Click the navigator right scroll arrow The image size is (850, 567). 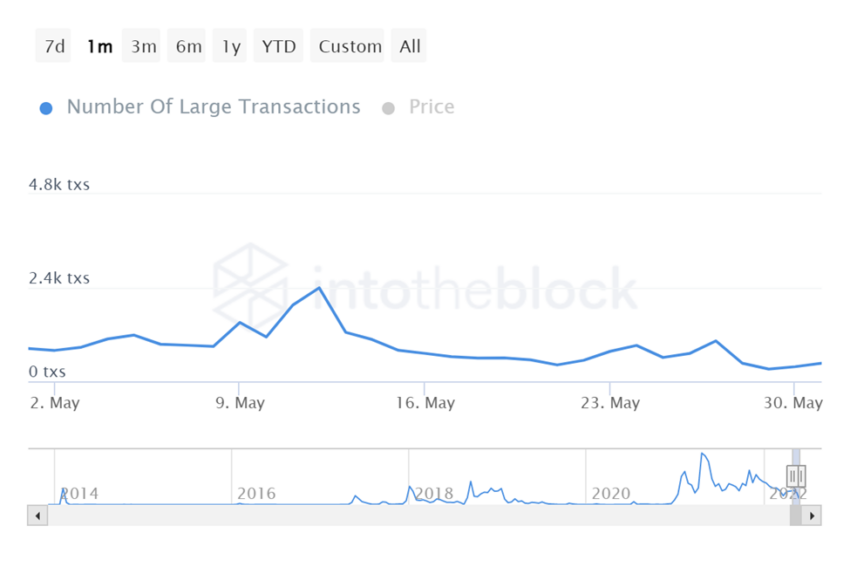coord(812,516)
